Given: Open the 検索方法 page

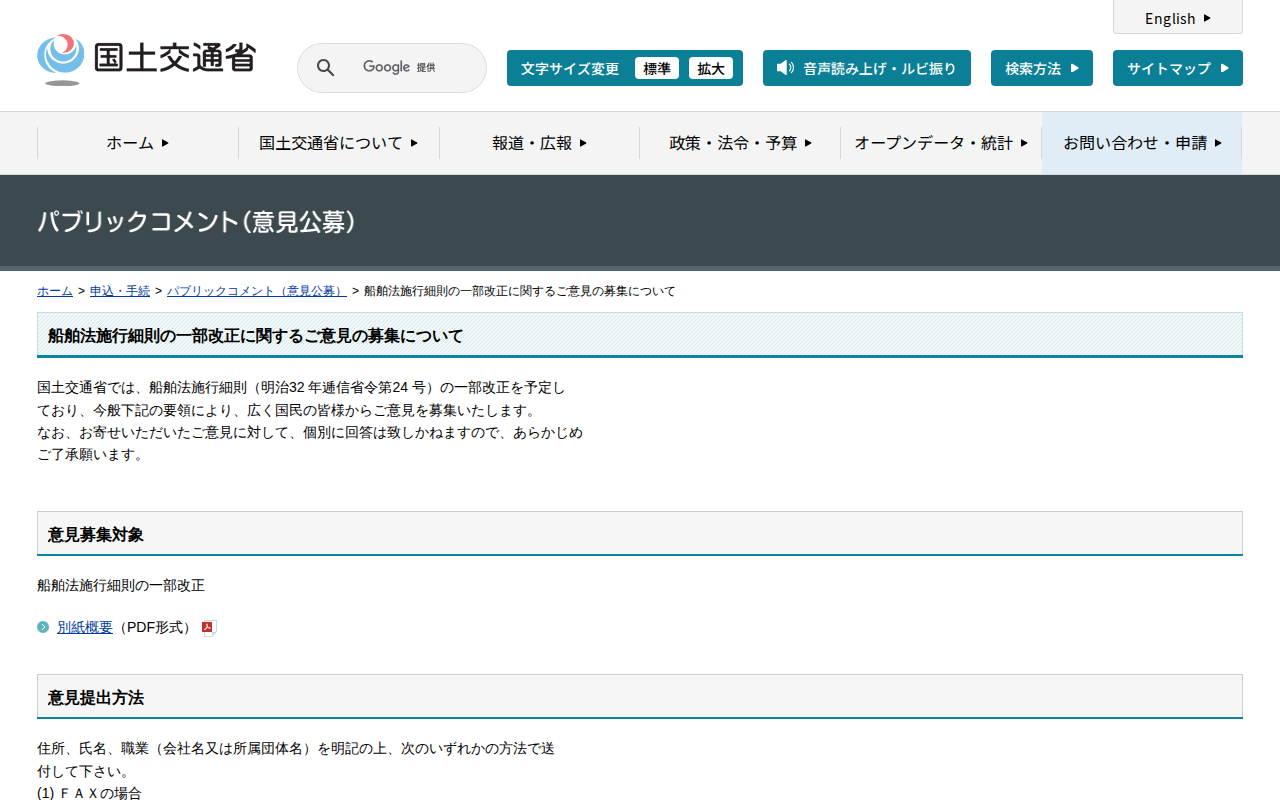Looking at the screenshot, I should tap(1042, 68).
